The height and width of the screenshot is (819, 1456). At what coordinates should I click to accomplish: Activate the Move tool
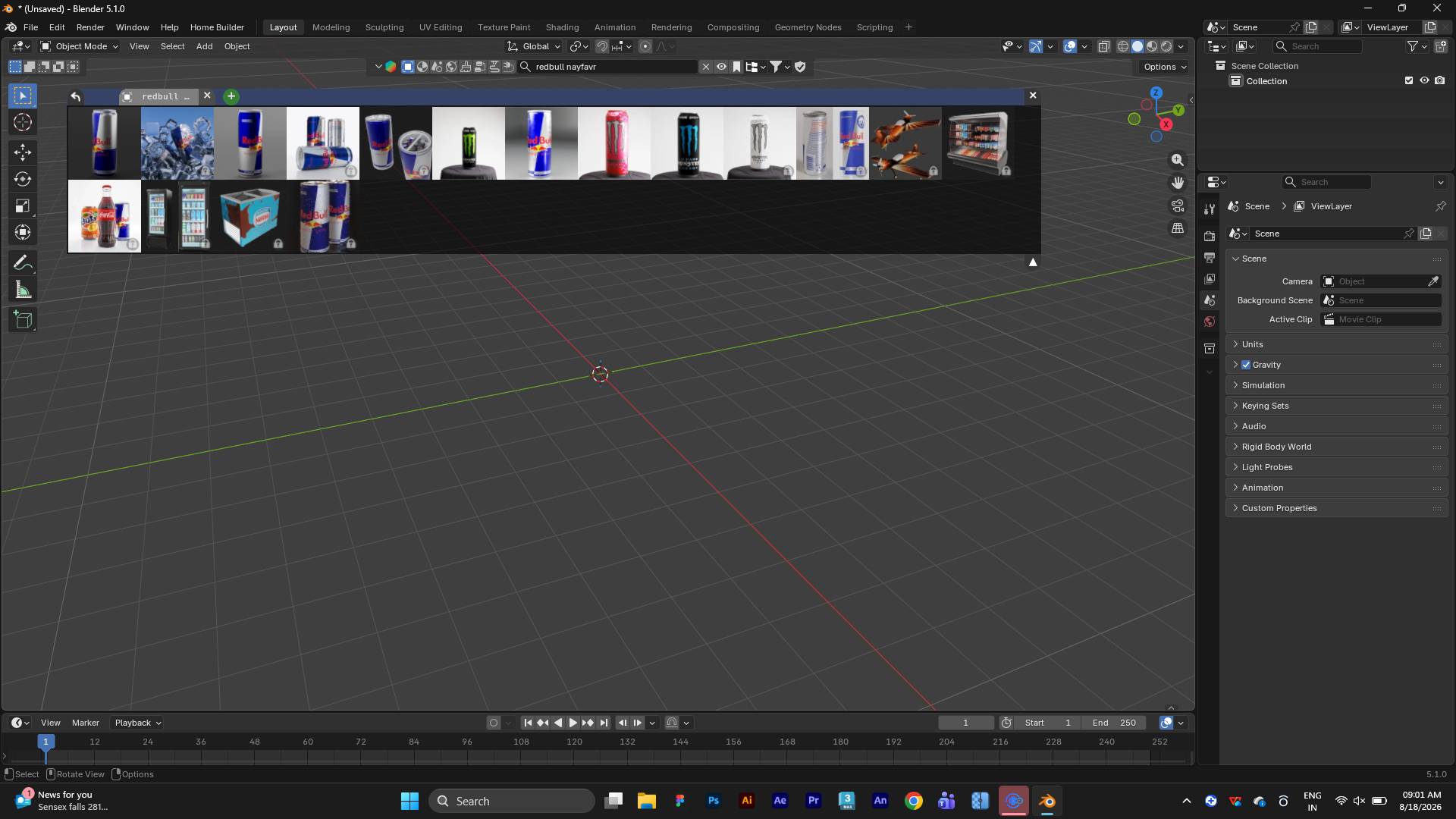23,152
